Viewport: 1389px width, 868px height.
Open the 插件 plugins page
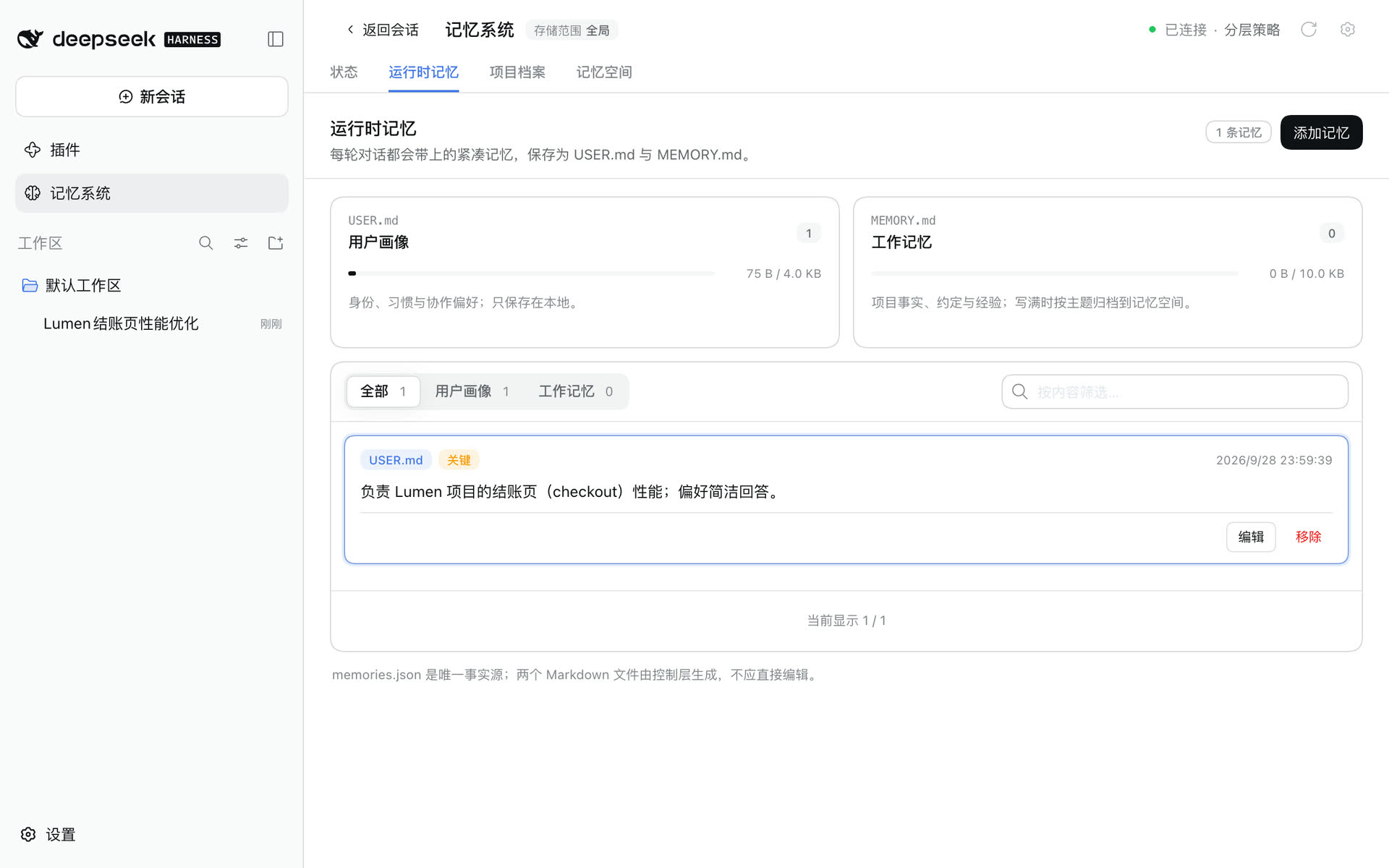(152, 150)
